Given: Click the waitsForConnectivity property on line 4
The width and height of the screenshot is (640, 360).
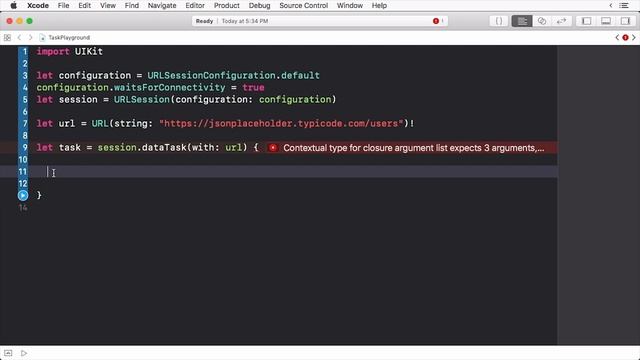Looking at the screenshot, I should coord(169,87).
